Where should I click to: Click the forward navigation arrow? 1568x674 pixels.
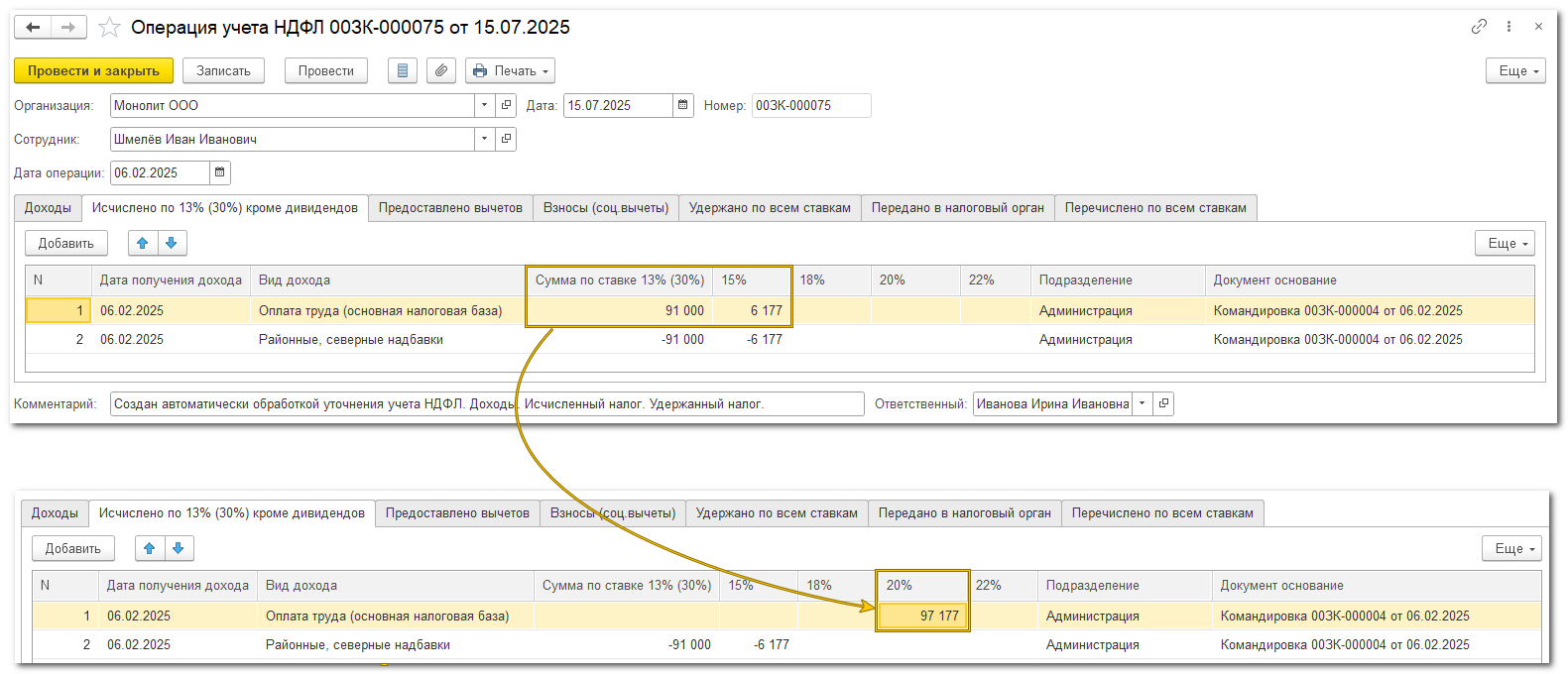pos(68,27)
